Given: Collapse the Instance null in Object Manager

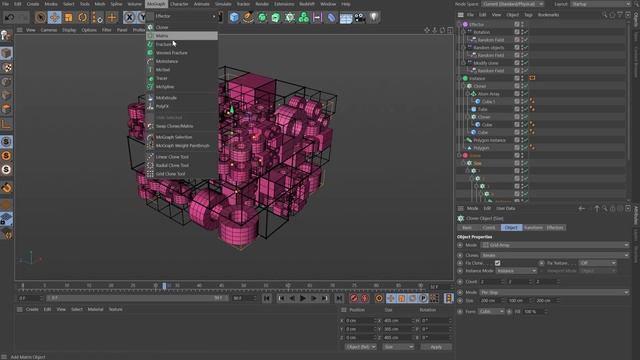Looking at the screenshot, I should point(460,78).
